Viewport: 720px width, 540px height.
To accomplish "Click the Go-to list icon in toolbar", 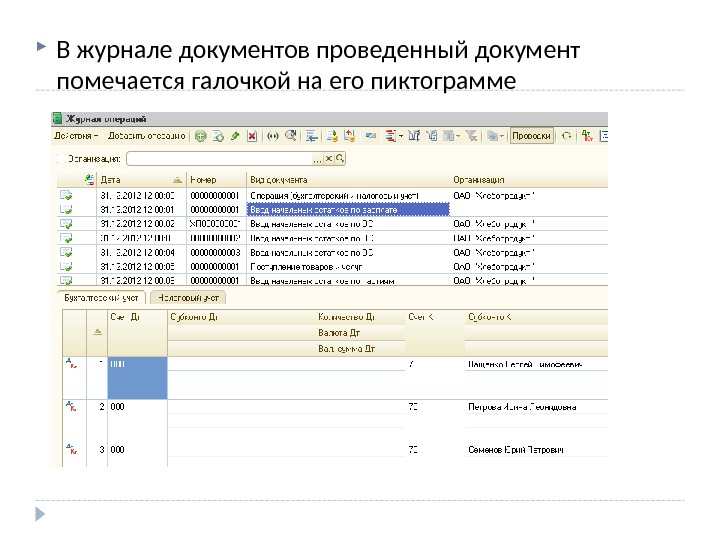I will (x=390, y=136).
